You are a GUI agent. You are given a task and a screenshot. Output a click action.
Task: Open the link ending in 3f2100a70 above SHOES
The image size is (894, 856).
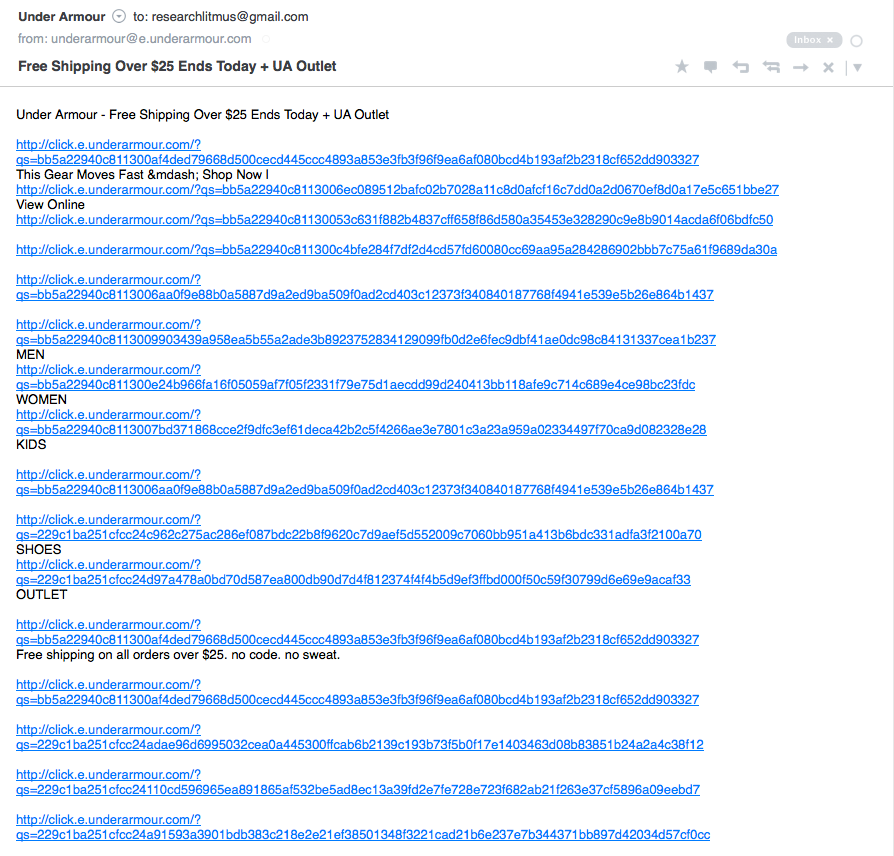coord(359,527)
